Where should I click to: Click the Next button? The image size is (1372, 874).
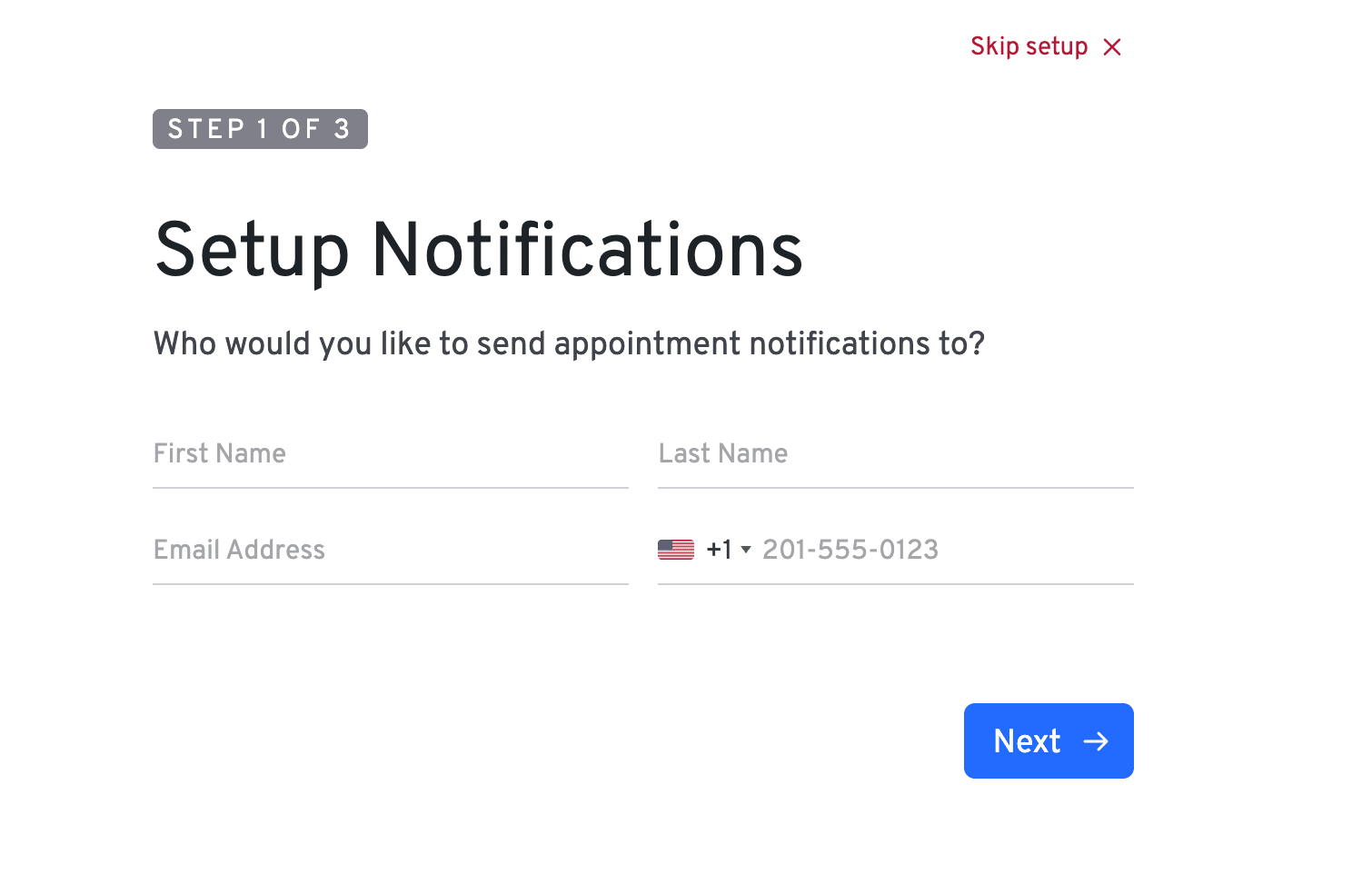[1049, 741]
